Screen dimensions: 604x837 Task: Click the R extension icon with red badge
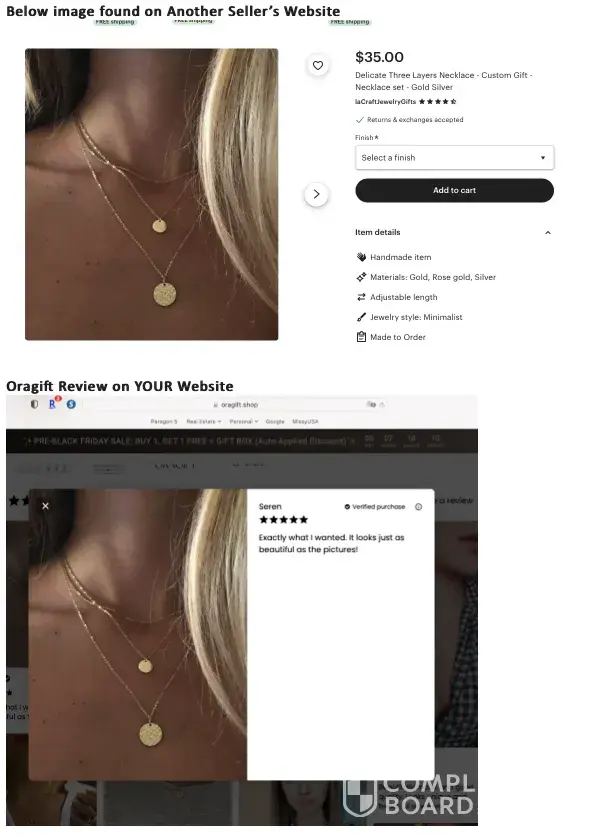[53, 404]
